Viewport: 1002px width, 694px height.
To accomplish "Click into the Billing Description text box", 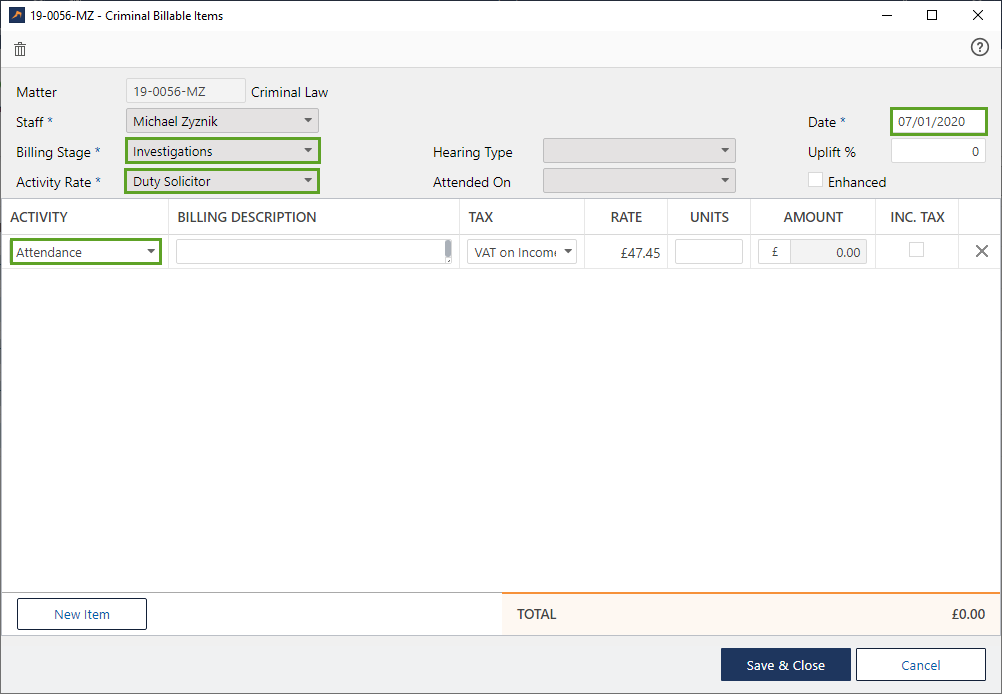I will (310, 252).
